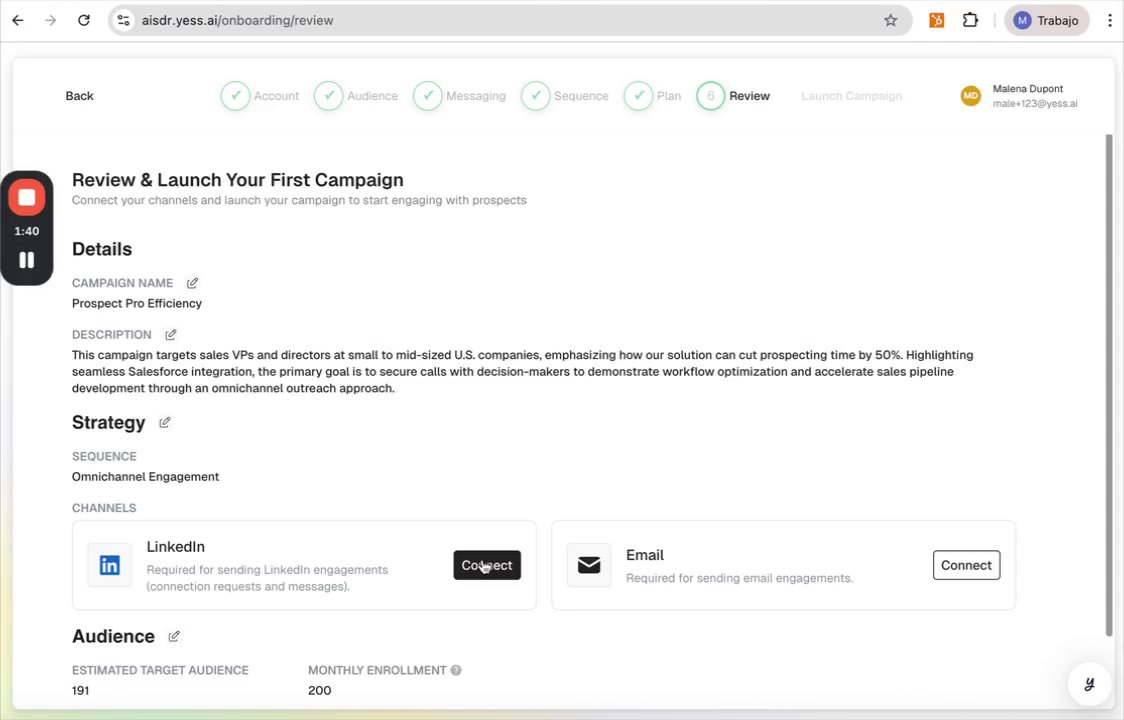Screen dimensions: 1124x720
Task: Connect the Email channel
Action: pyautogui.click(x=966, y=565)
